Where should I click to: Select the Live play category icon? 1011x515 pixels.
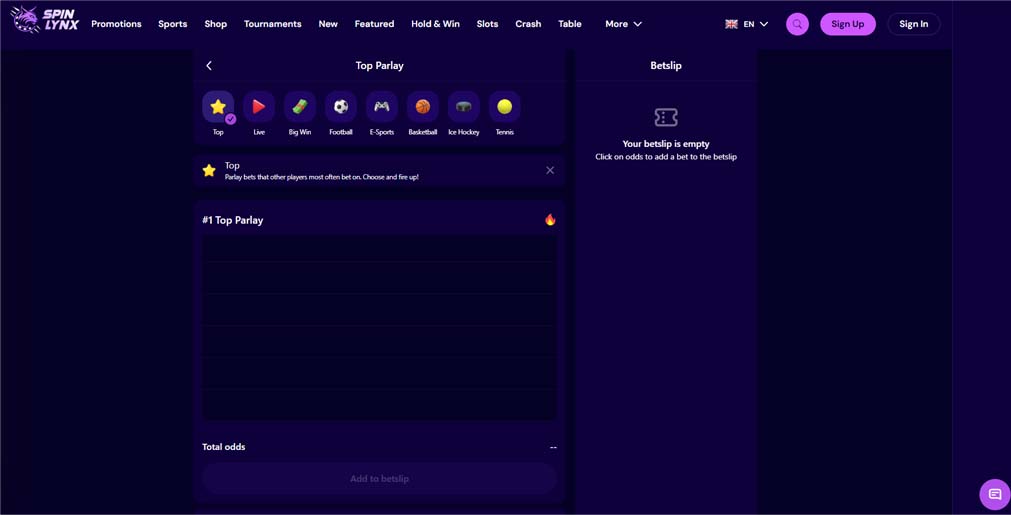point(259,107)
